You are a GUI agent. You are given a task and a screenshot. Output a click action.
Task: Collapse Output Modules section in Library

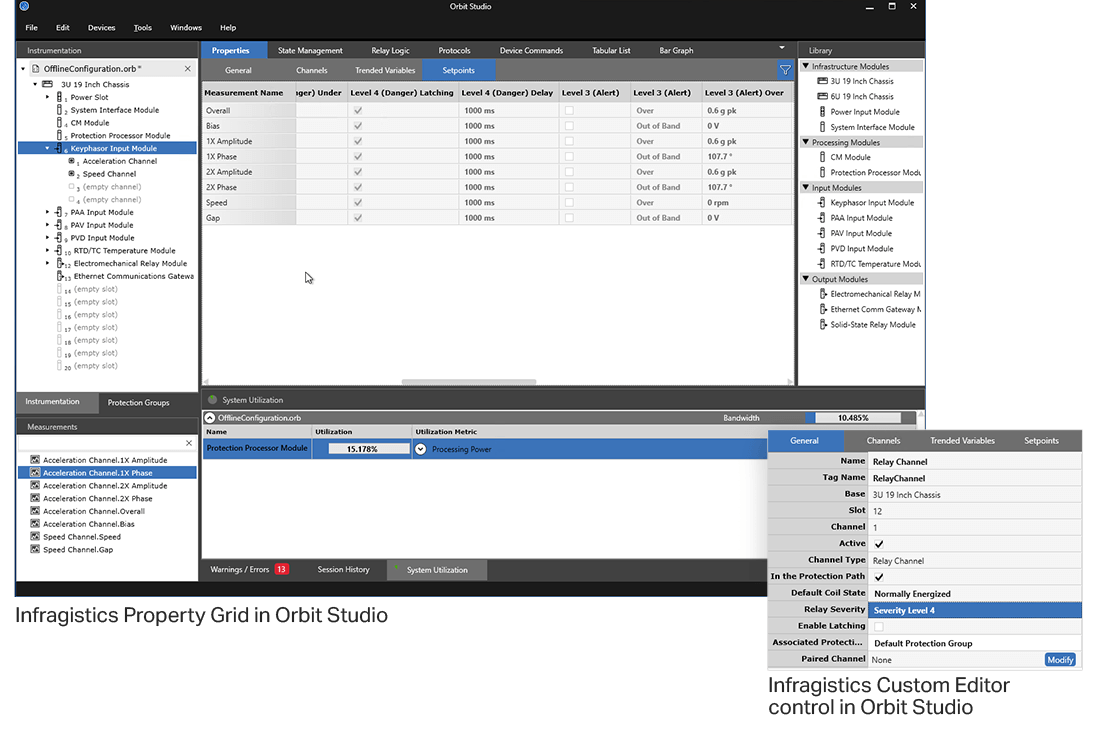point(806,279)
